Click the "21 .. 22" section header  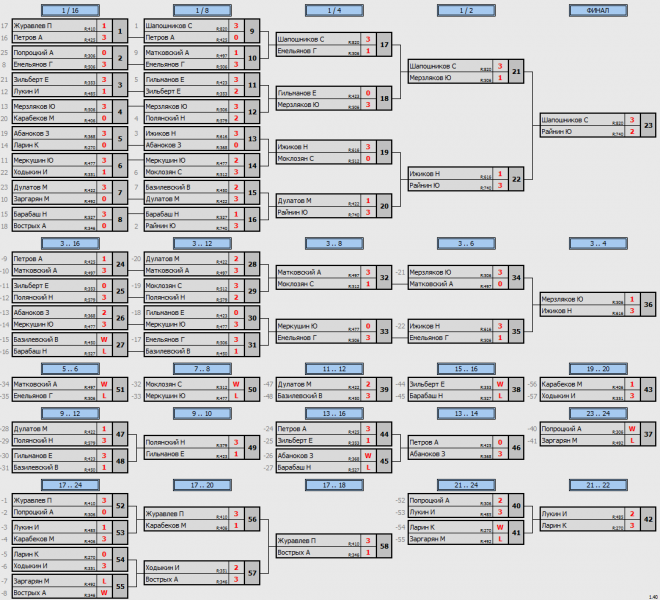tap(598, 485)
